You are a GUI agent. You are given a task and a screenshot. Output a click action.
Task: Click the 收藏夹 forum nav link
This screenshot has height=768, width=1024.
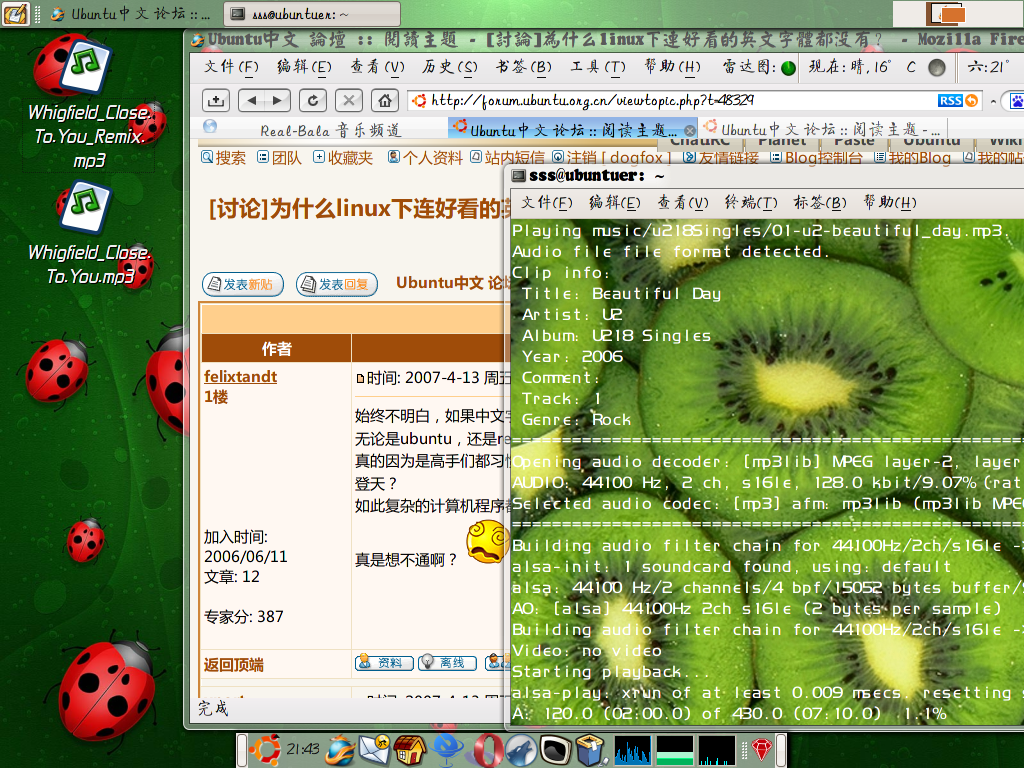click(x=343, y=157)
